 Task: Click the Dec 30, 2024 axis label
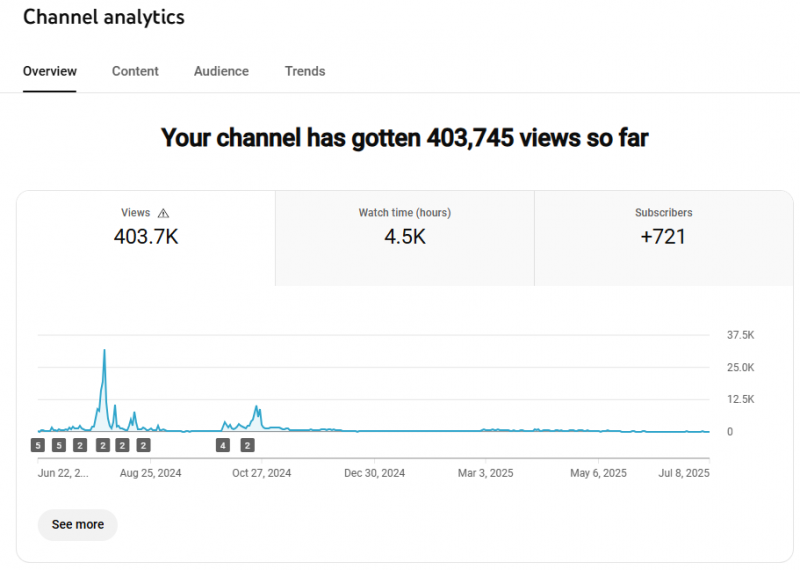(374, 473)
